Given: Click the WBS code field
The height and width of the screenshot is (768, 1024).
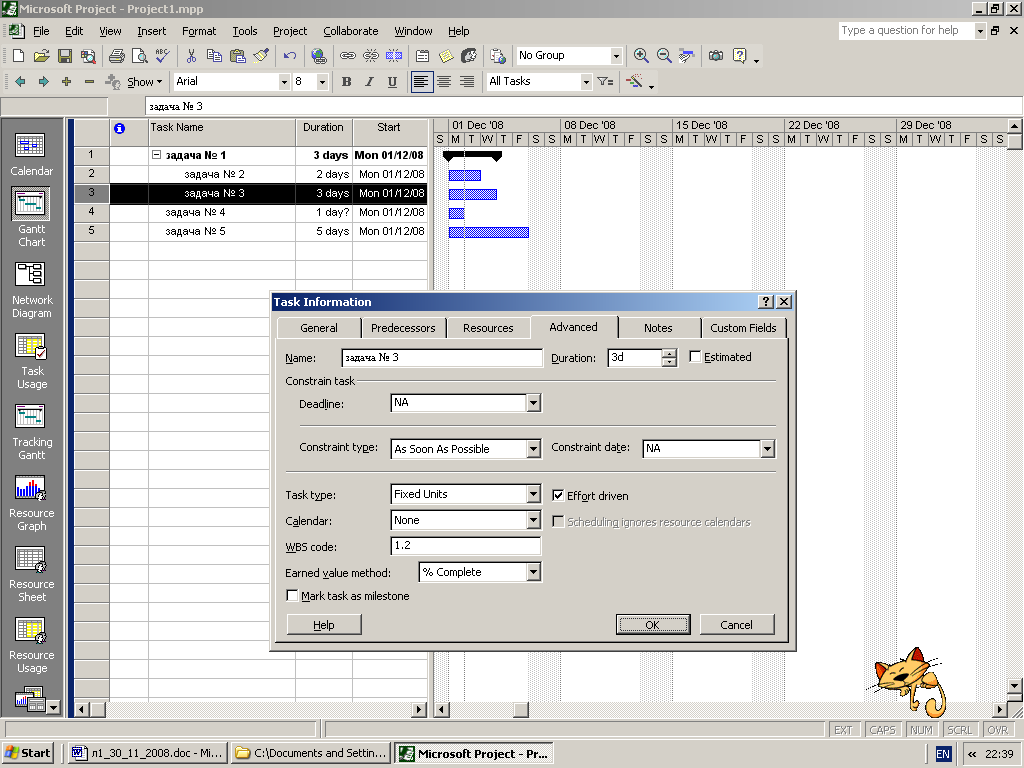Looking at the screenshot, I should point(466,545).
